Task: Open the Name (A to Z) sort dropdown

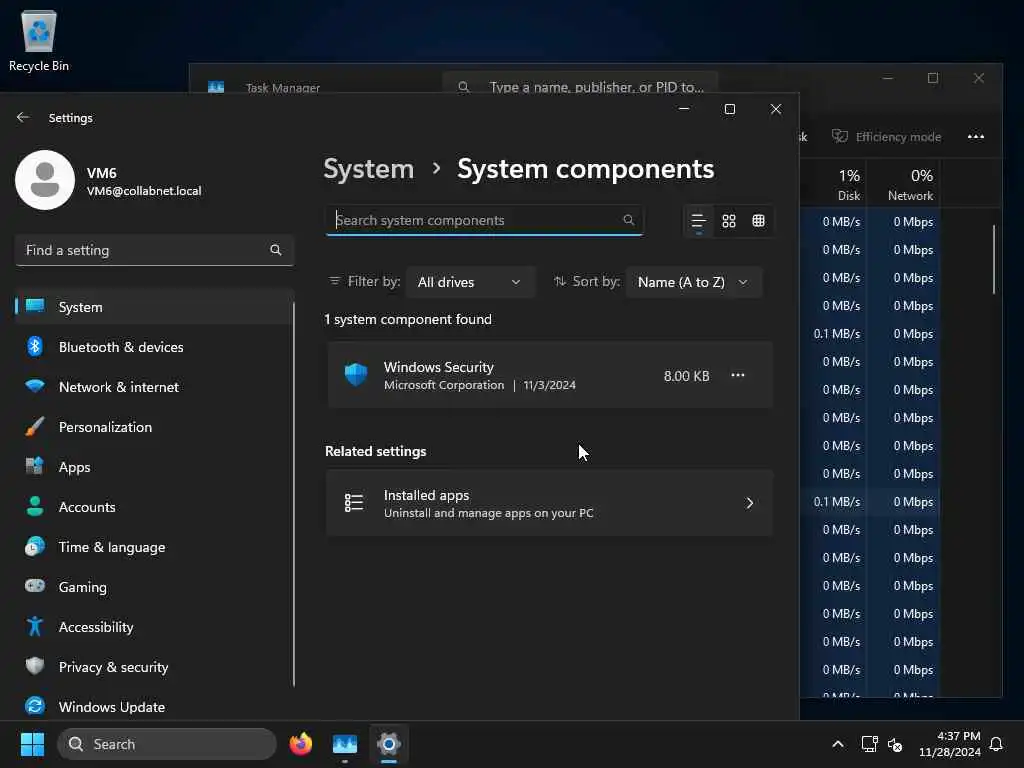Action: 693,282
